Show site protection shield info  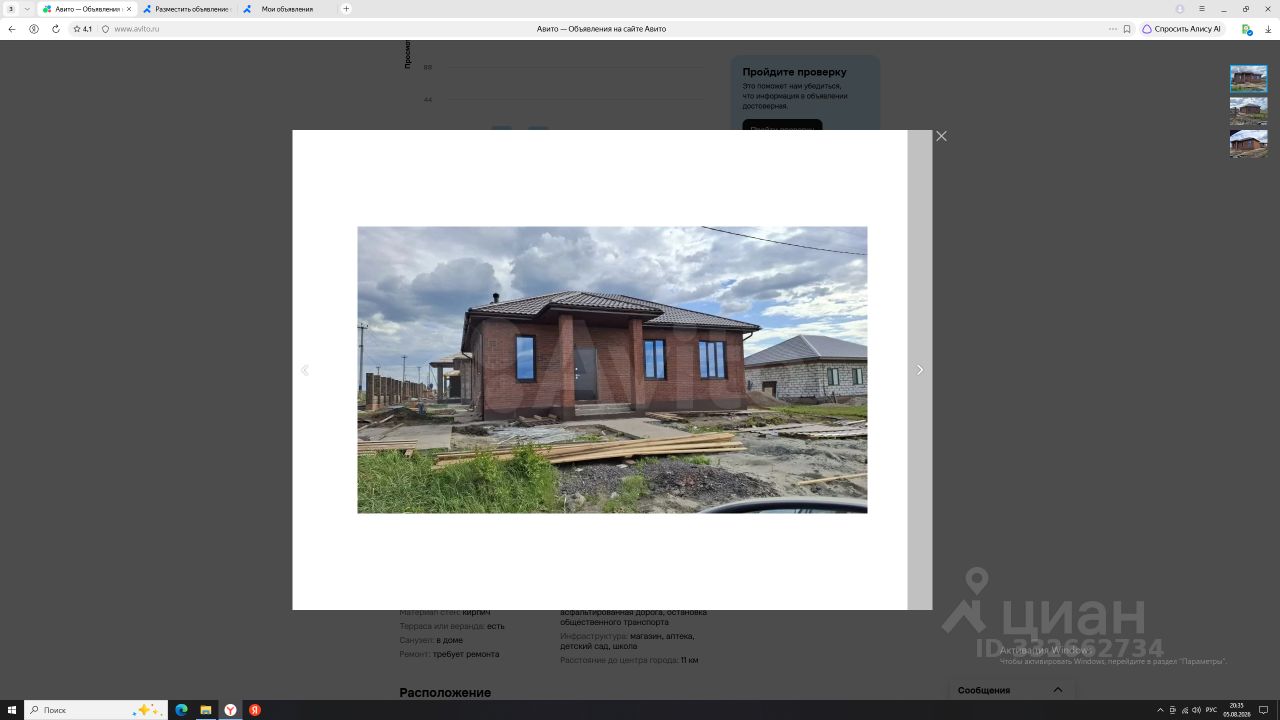tap(105, 29)
